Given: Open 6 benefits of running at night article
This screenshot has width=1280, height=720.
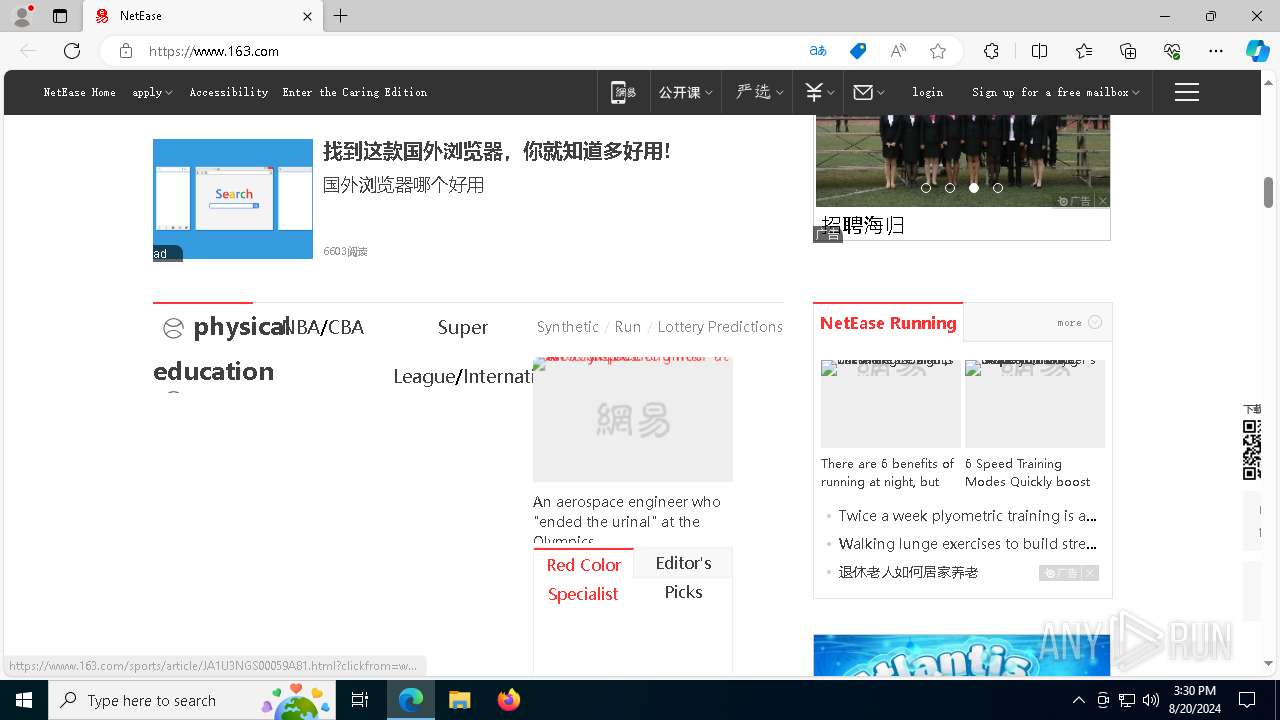Looking at the screenshot, I should (888, 473).
